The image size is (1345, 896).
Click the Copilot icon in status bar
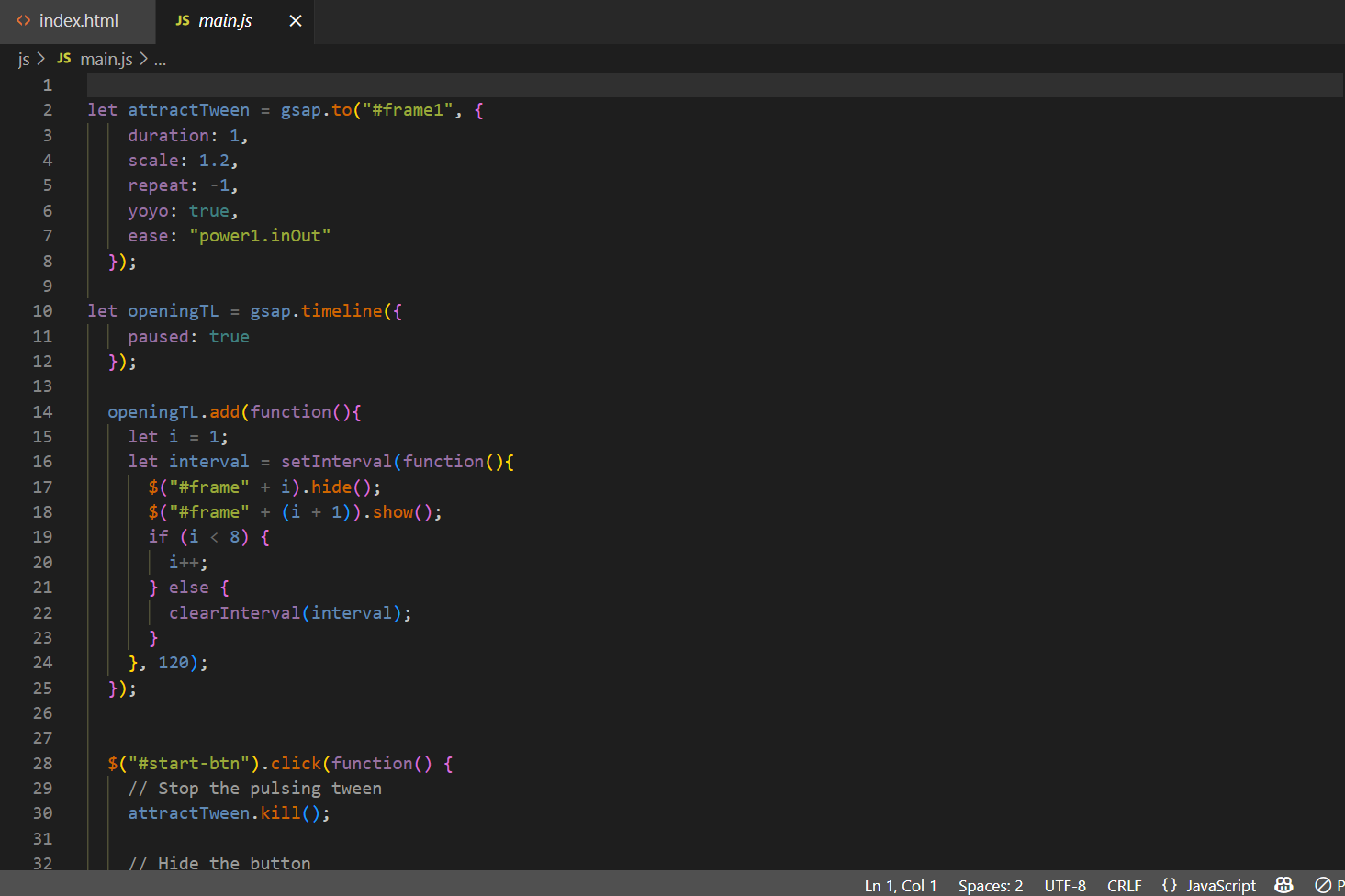click(1283, 885)
